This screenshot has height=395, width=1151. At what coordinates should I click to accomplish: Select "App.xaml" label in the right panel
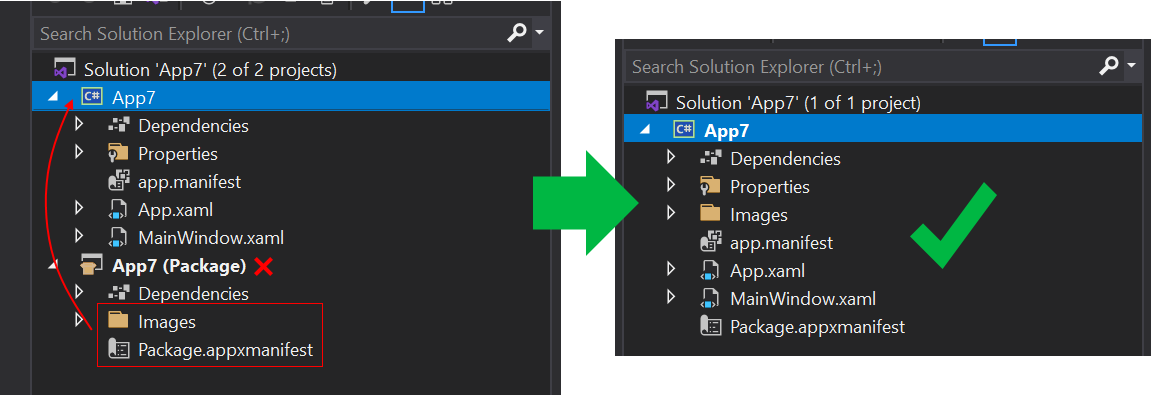click(767, 271)
